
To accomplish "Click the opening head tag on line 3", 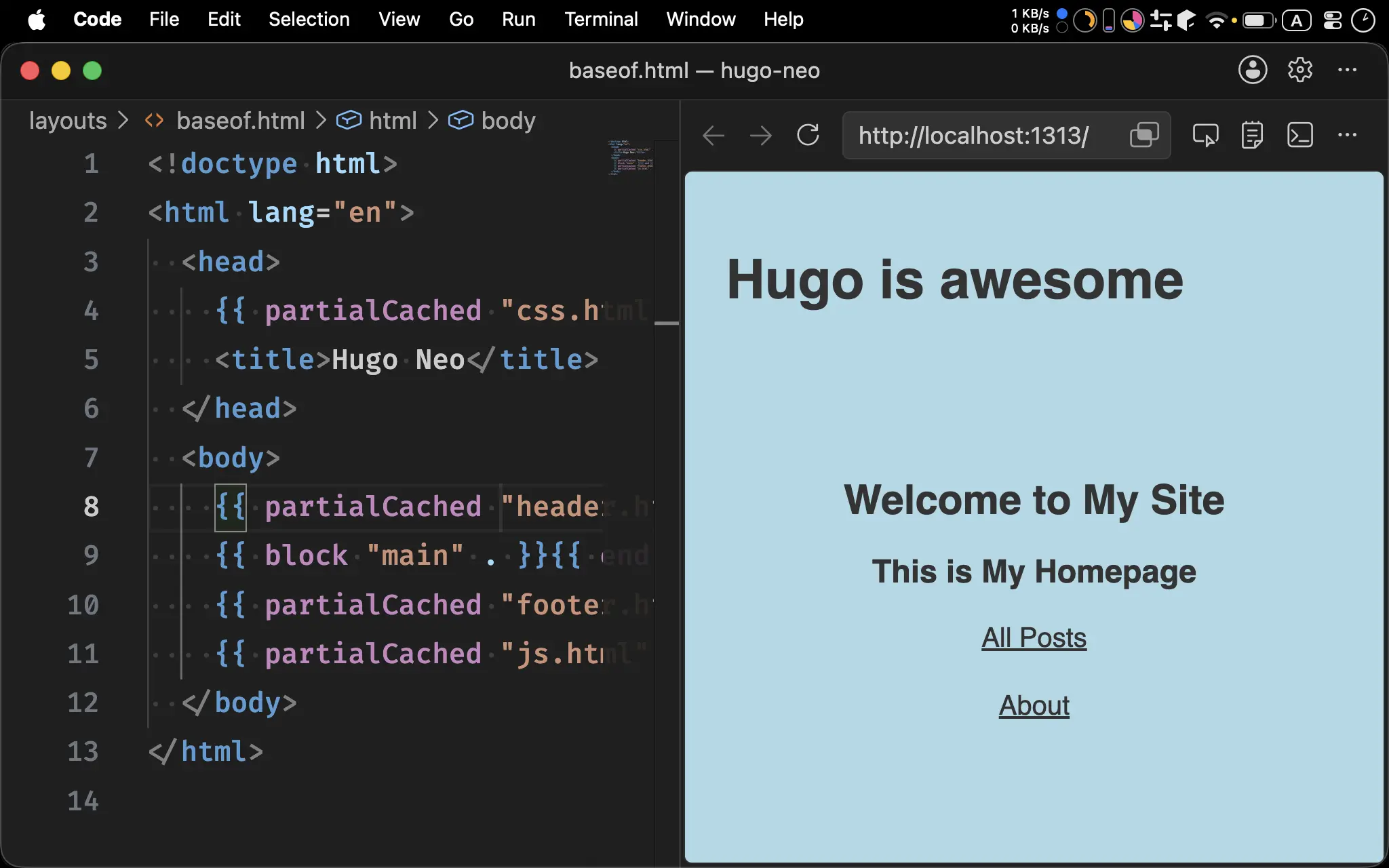I will [231, 262].
